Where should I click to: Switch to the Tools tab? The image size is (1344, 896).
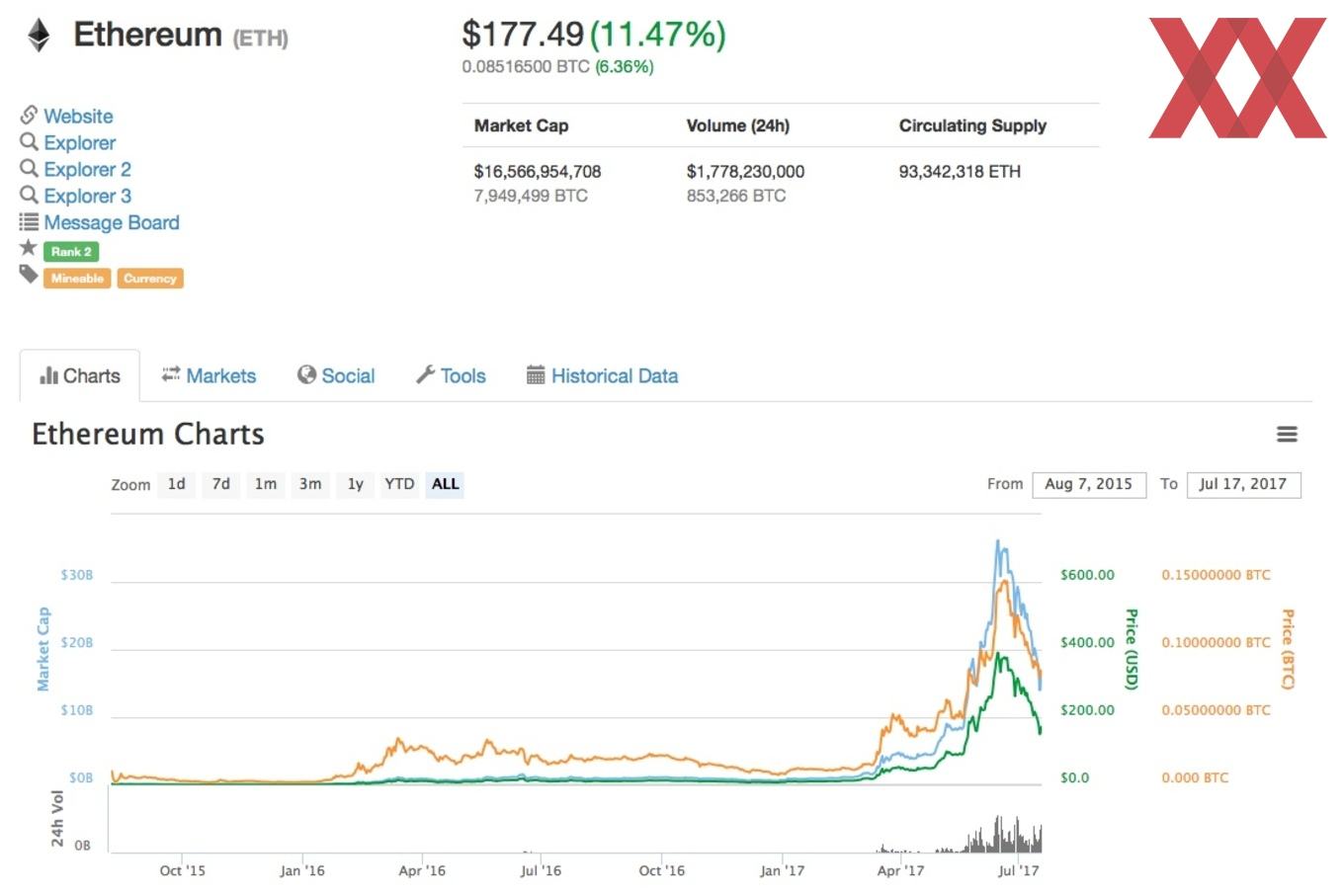[x=451, y=375]
